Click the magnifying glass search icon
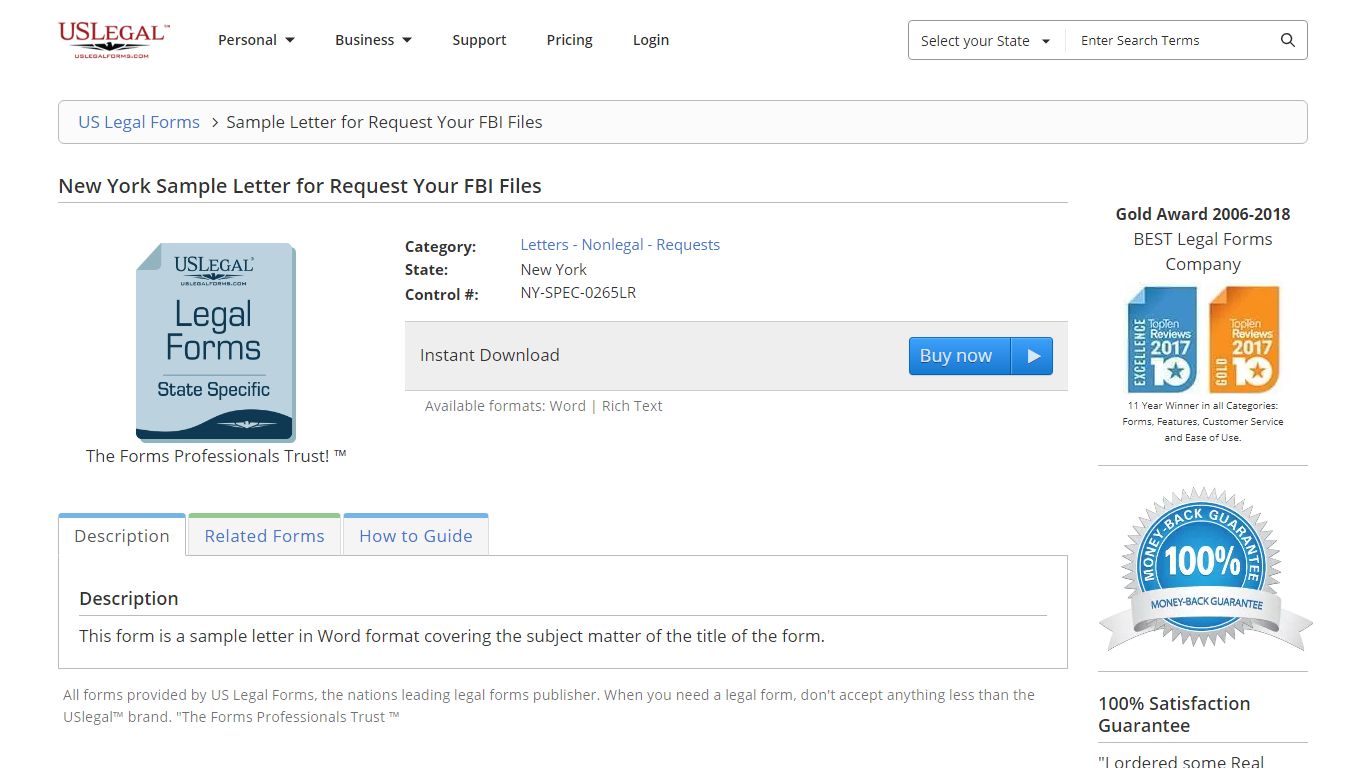Screen dimensions: 1366x768 pyautogui.click(x=1288, y=41)
